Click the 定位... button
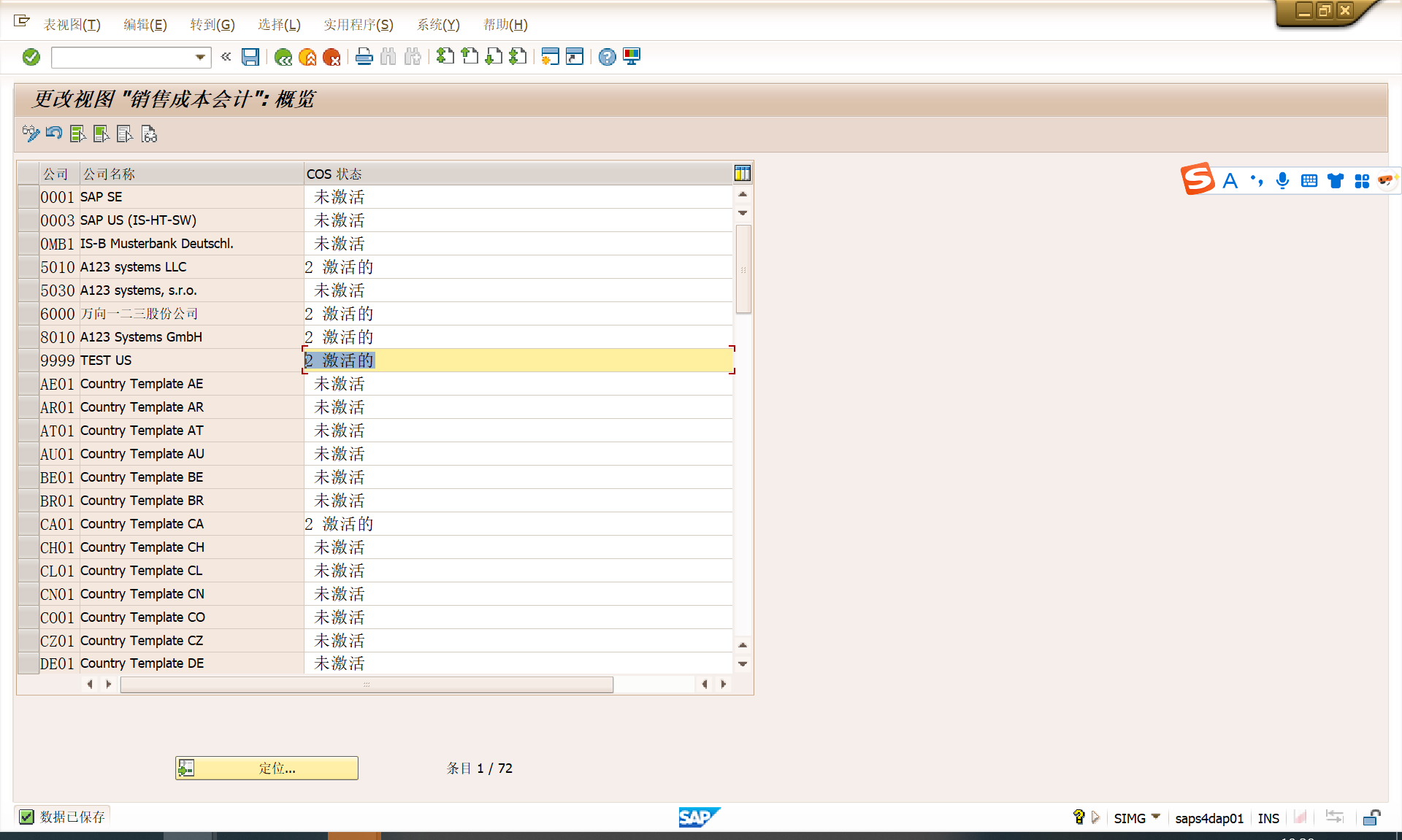Screen dimensions: 1402x840 (x=267, y=768)
